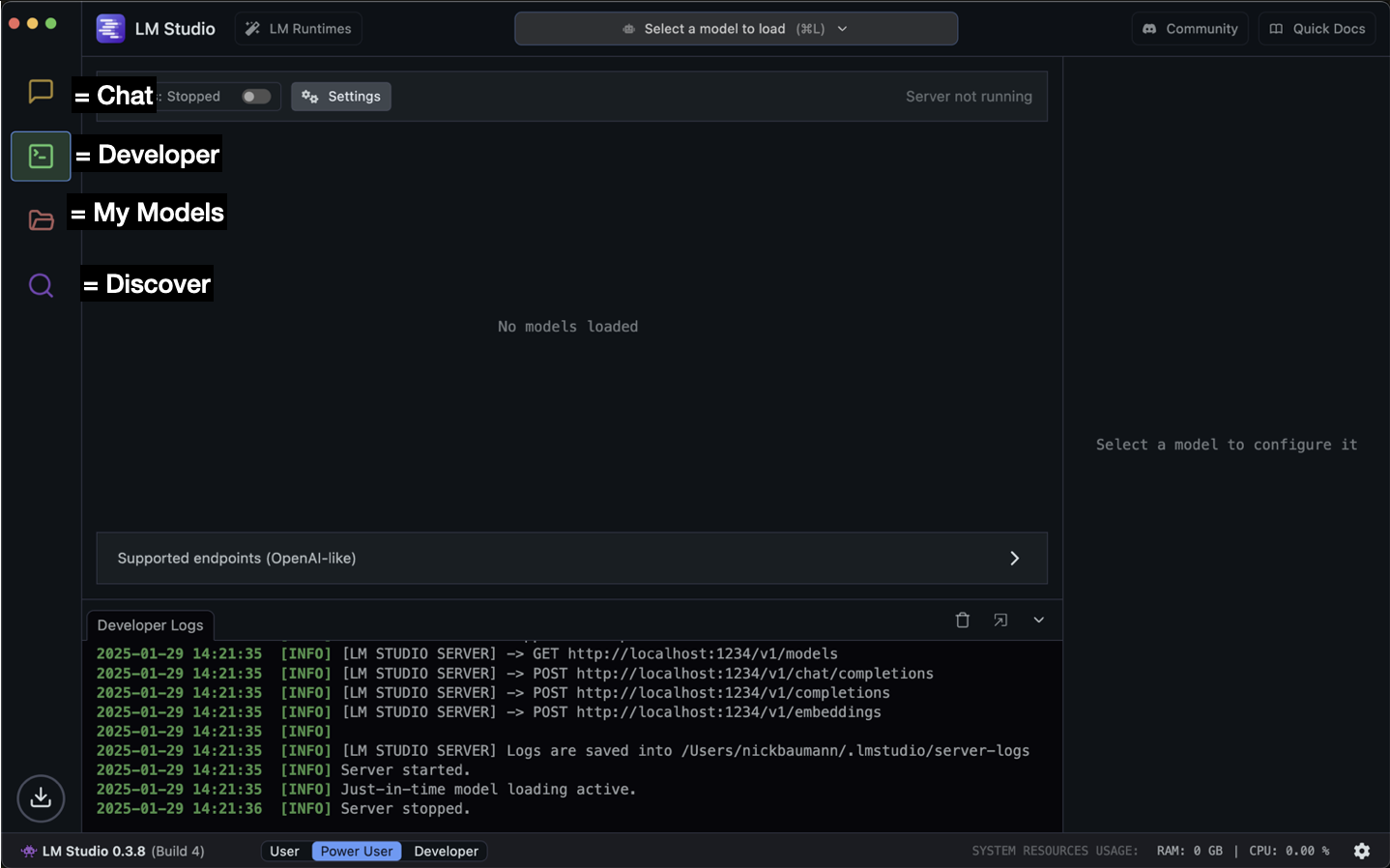
Task: Click the RAM usage readout
Action: click(x=1190, y=852)
